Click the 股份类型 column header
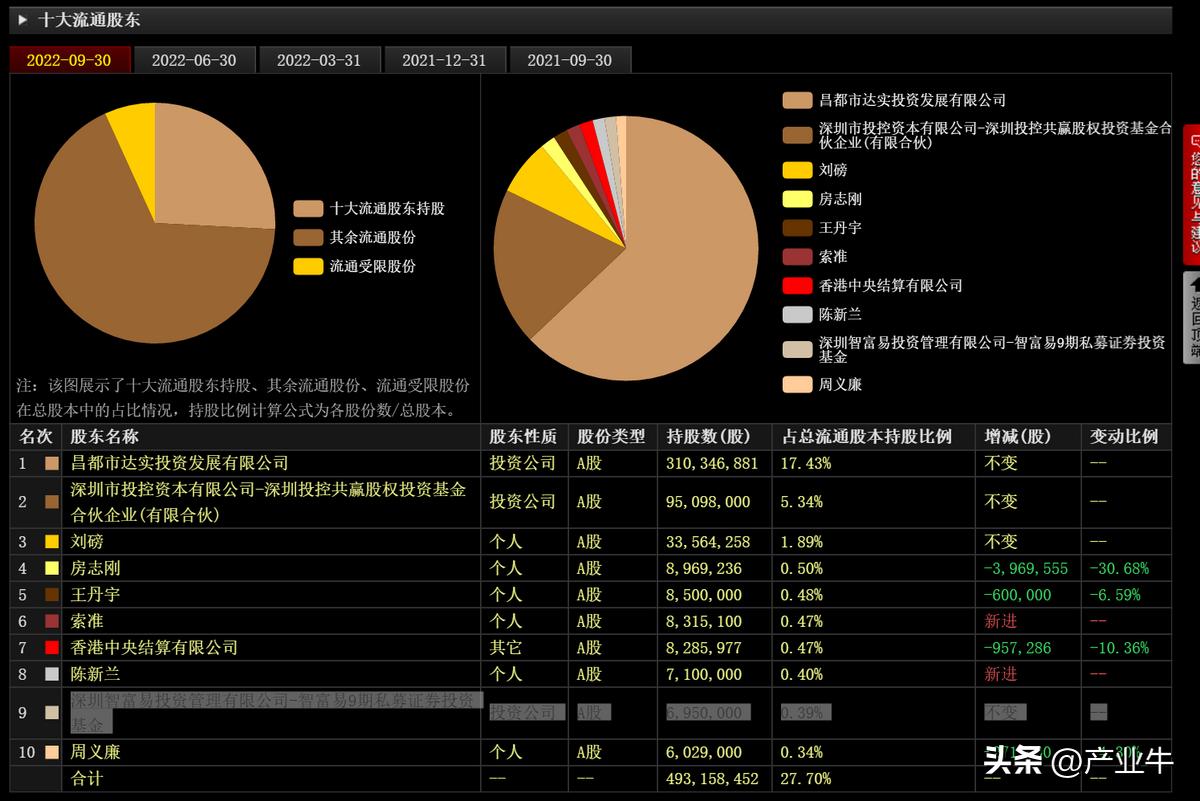The width and height of the screenshot is (1200, 801). [x=611, y=437]
